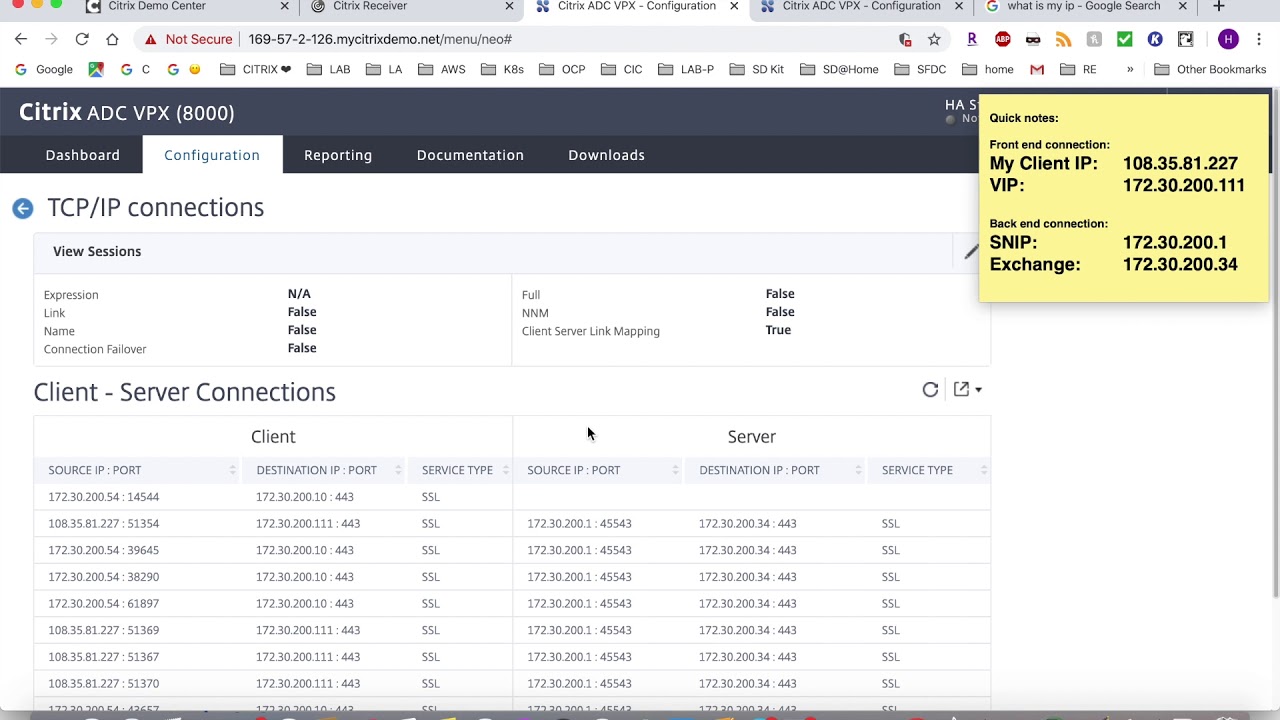Open the CITRIX bookmarks folder
Image resolution: width=1280 pixels, height=720 pixels.
(x=255, y=69)
